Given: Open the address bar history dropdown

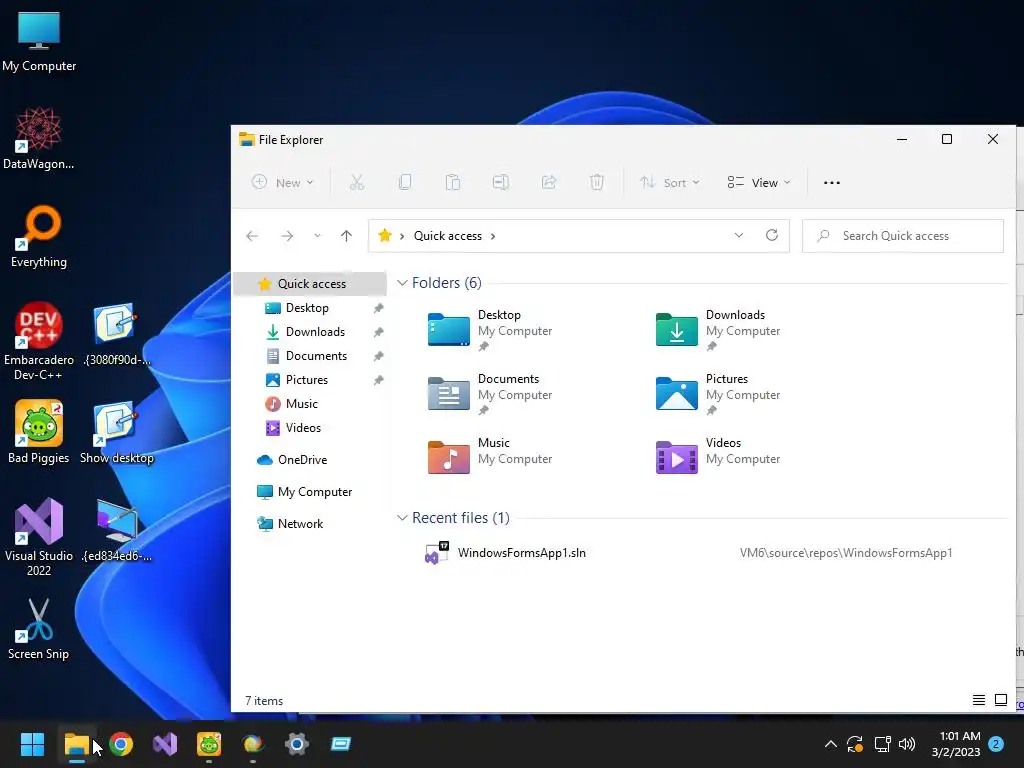Looking at the screenshot, I should 739,235.
